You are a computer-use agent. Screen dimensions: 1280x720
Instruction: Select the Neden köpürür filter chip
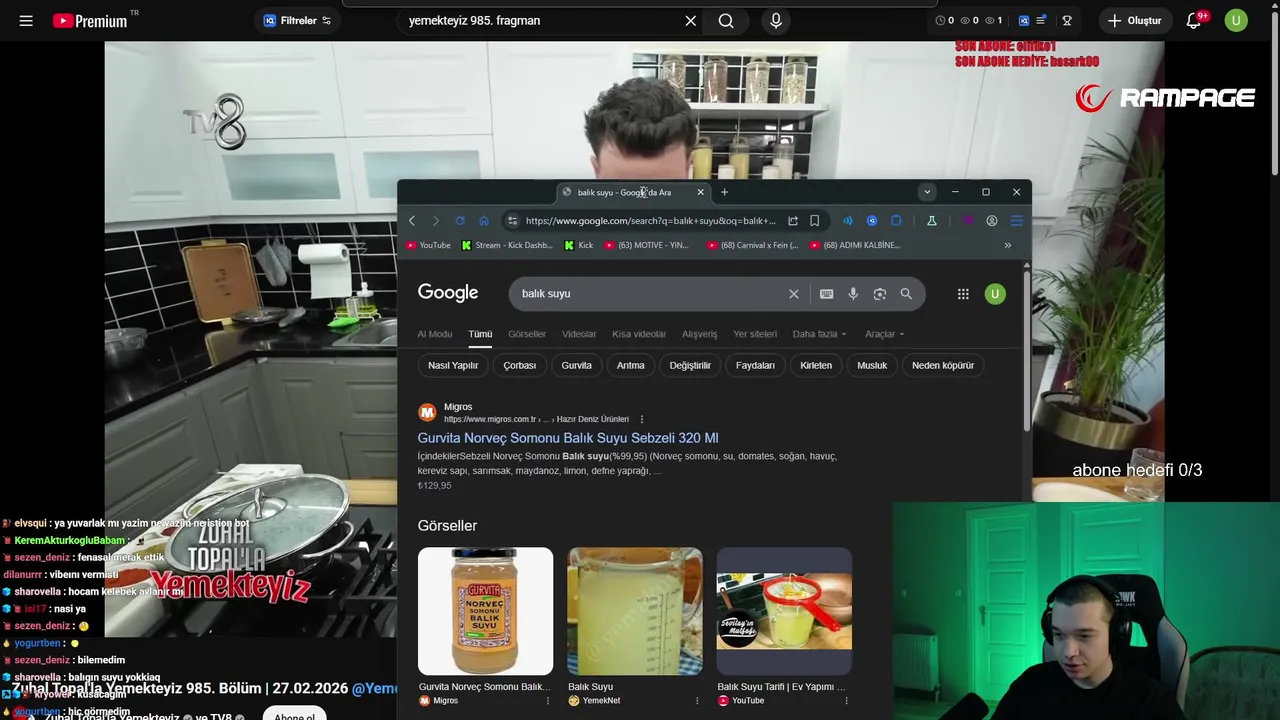[x=943, y=365]
